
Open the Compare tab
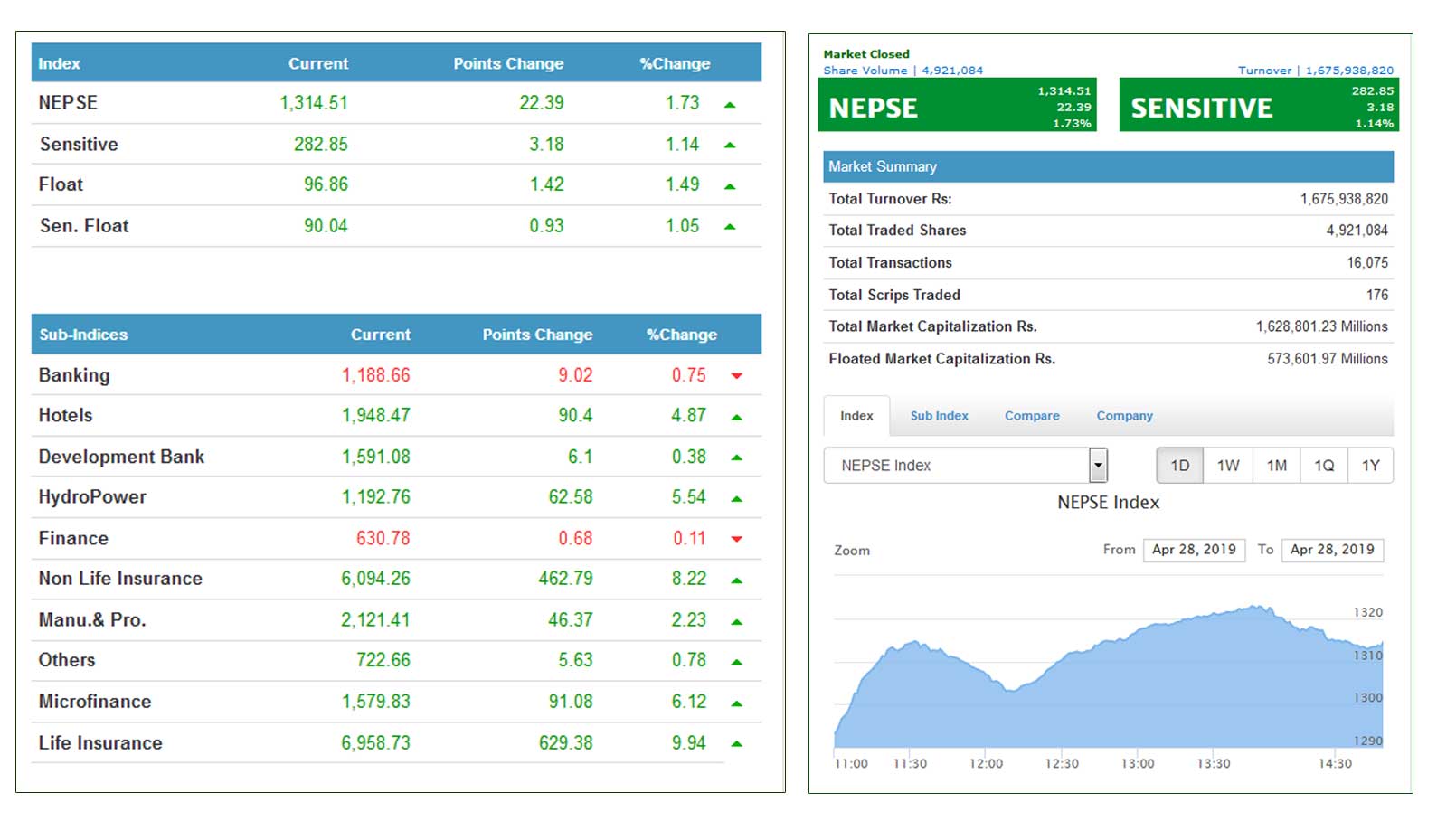1032,416
